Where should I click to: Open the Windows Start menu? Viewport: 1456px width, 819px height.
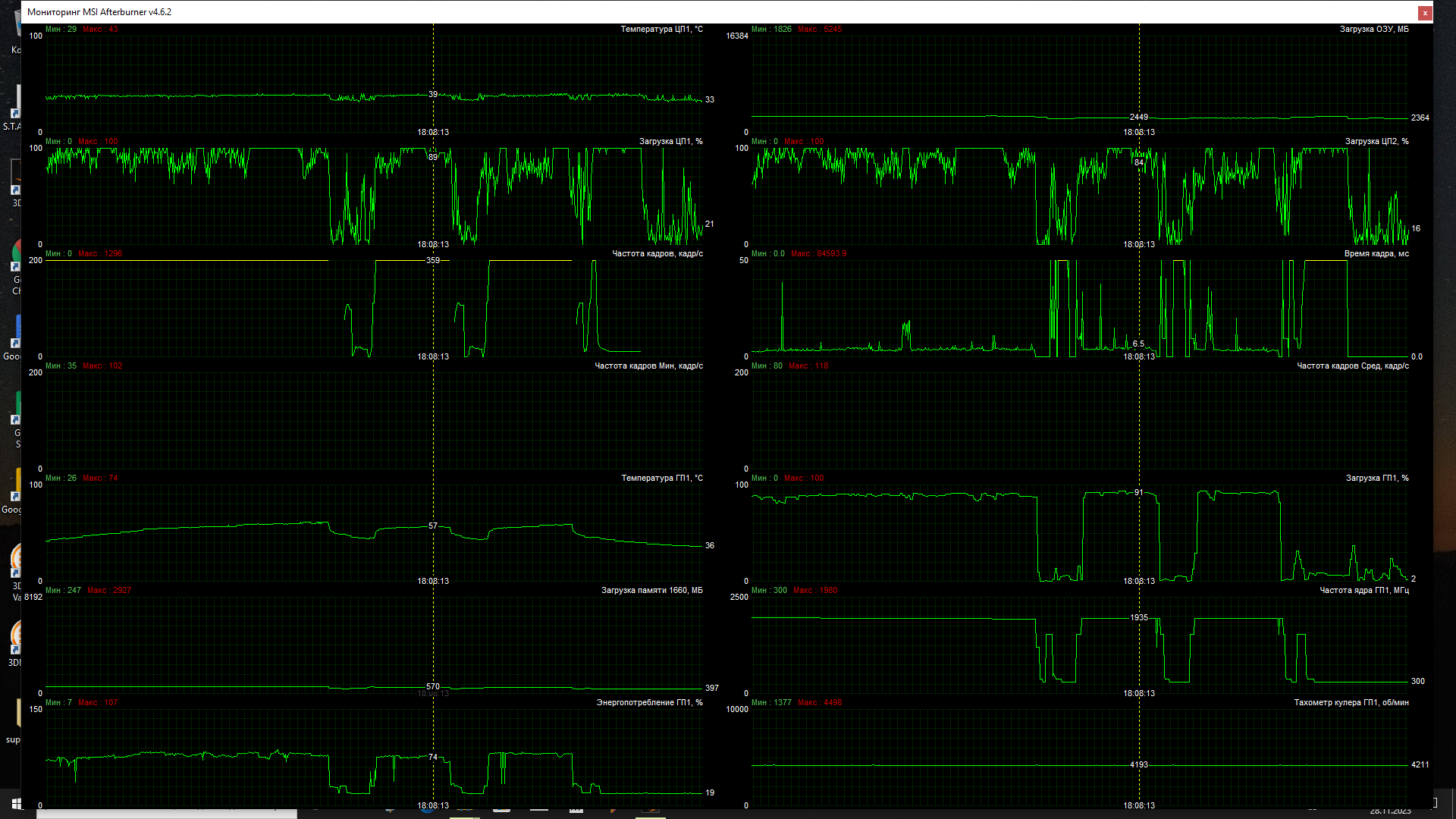tap(15, 803)
